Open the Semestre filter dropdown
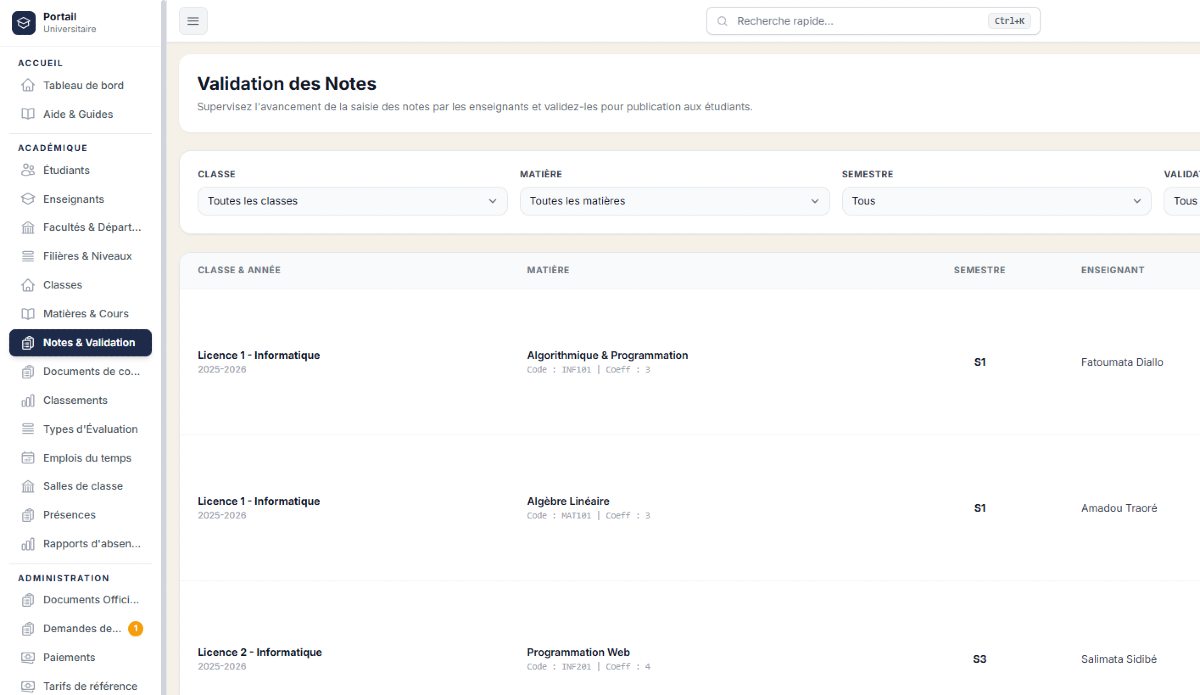This screenshot has width=1200, height=695. coord(996,201)
